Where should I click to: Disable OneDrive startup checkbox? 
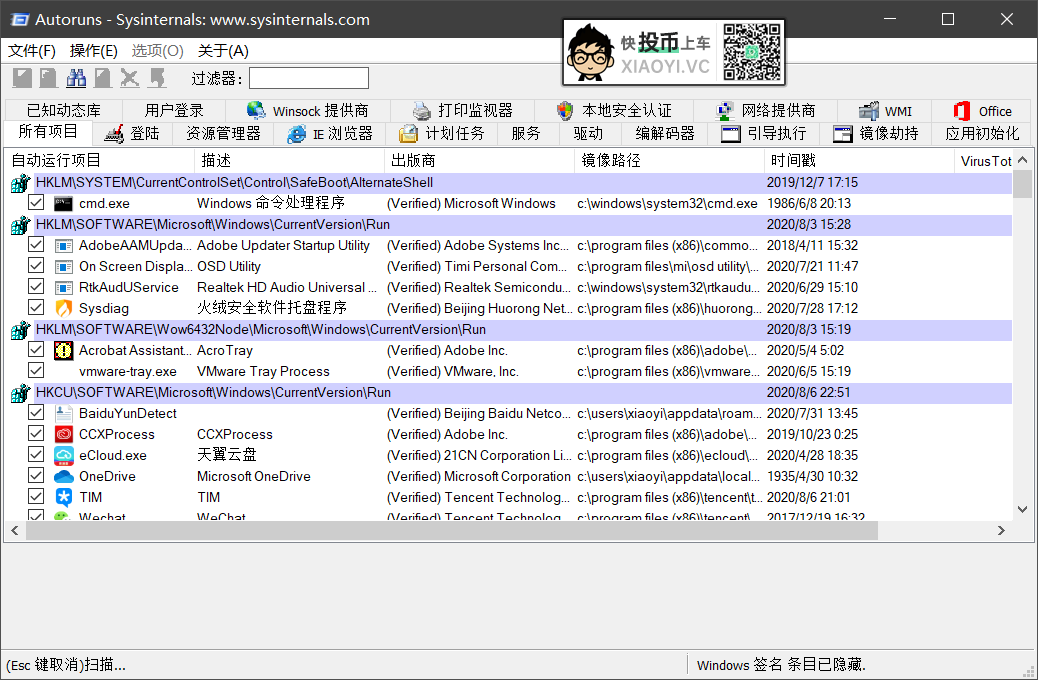point(36,475)
